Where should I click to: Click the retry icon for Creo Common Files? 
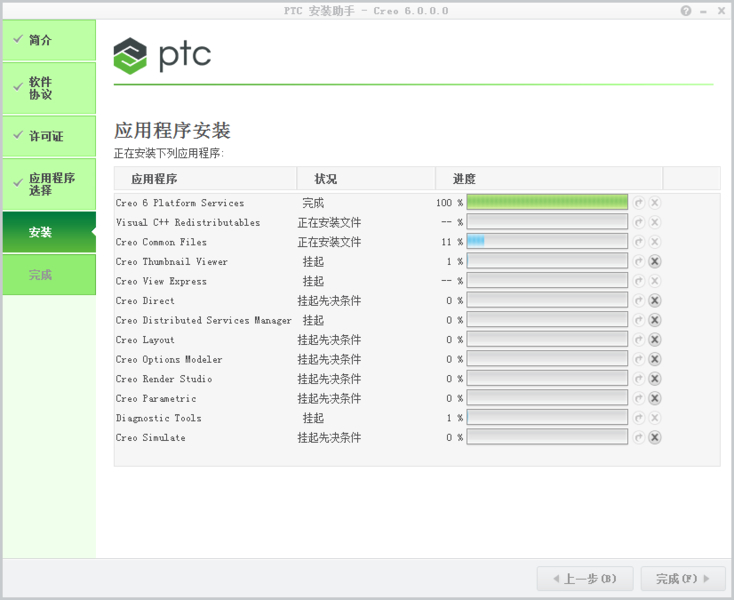[639, 242]
